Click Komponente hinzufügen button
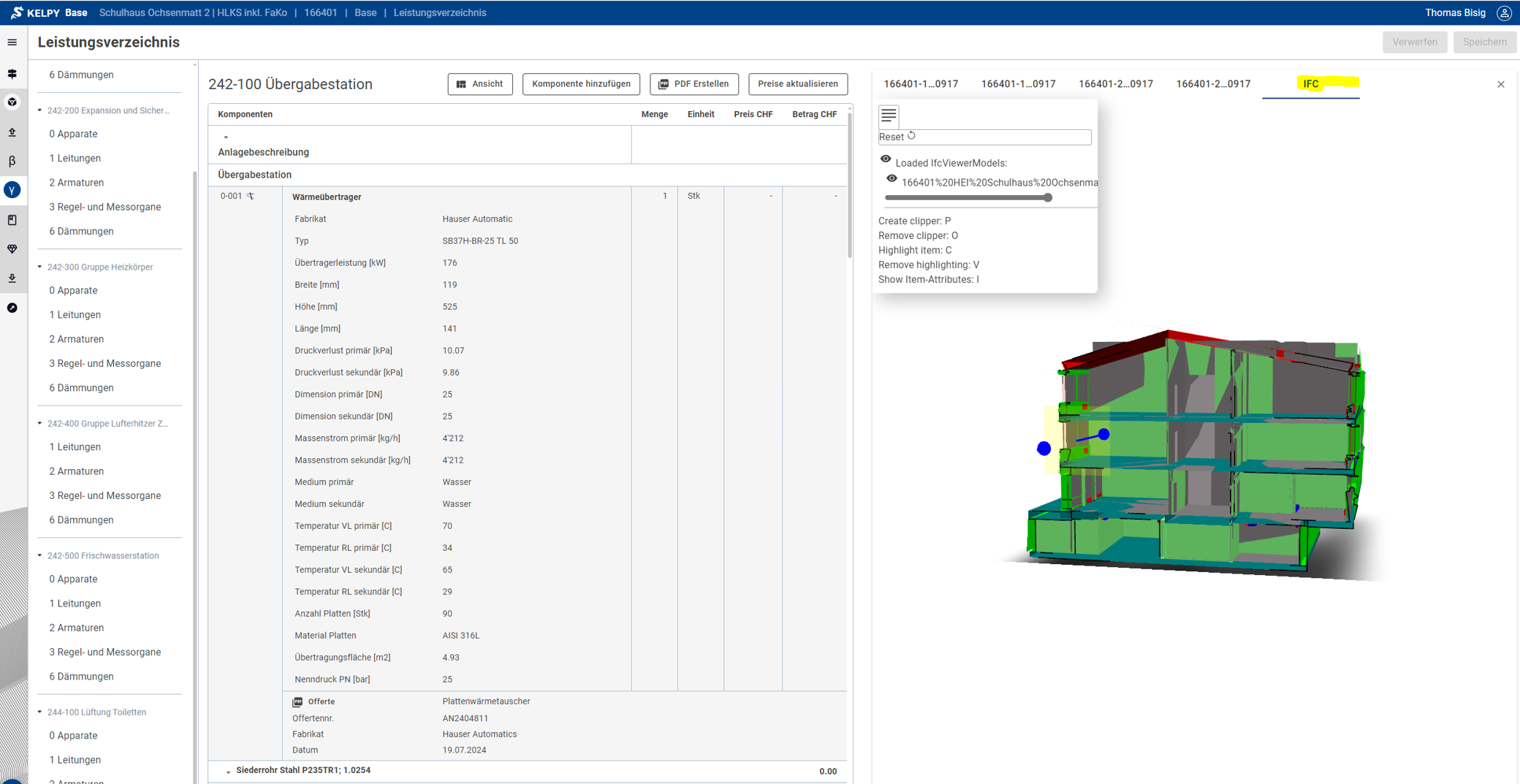This screenshot has height=784, width=1520. (581, 84)
